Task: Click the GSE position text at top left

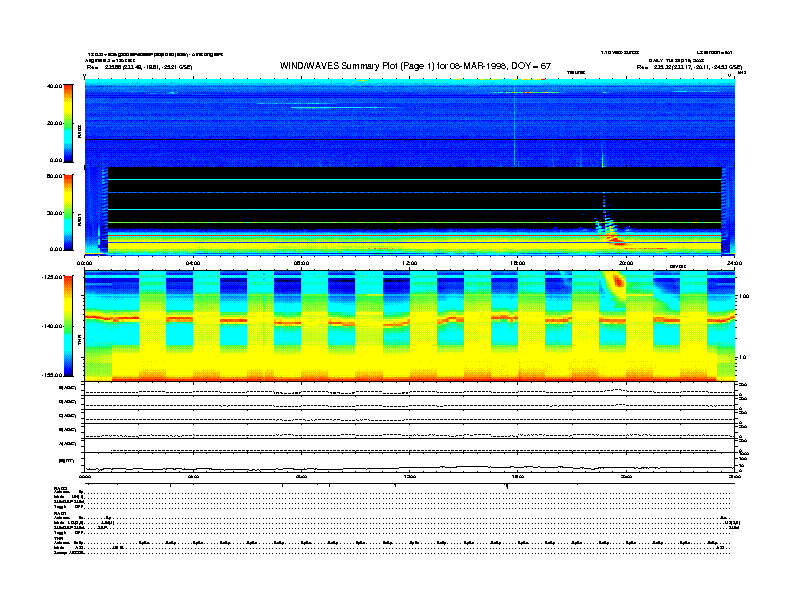Action: click(139, 67)
